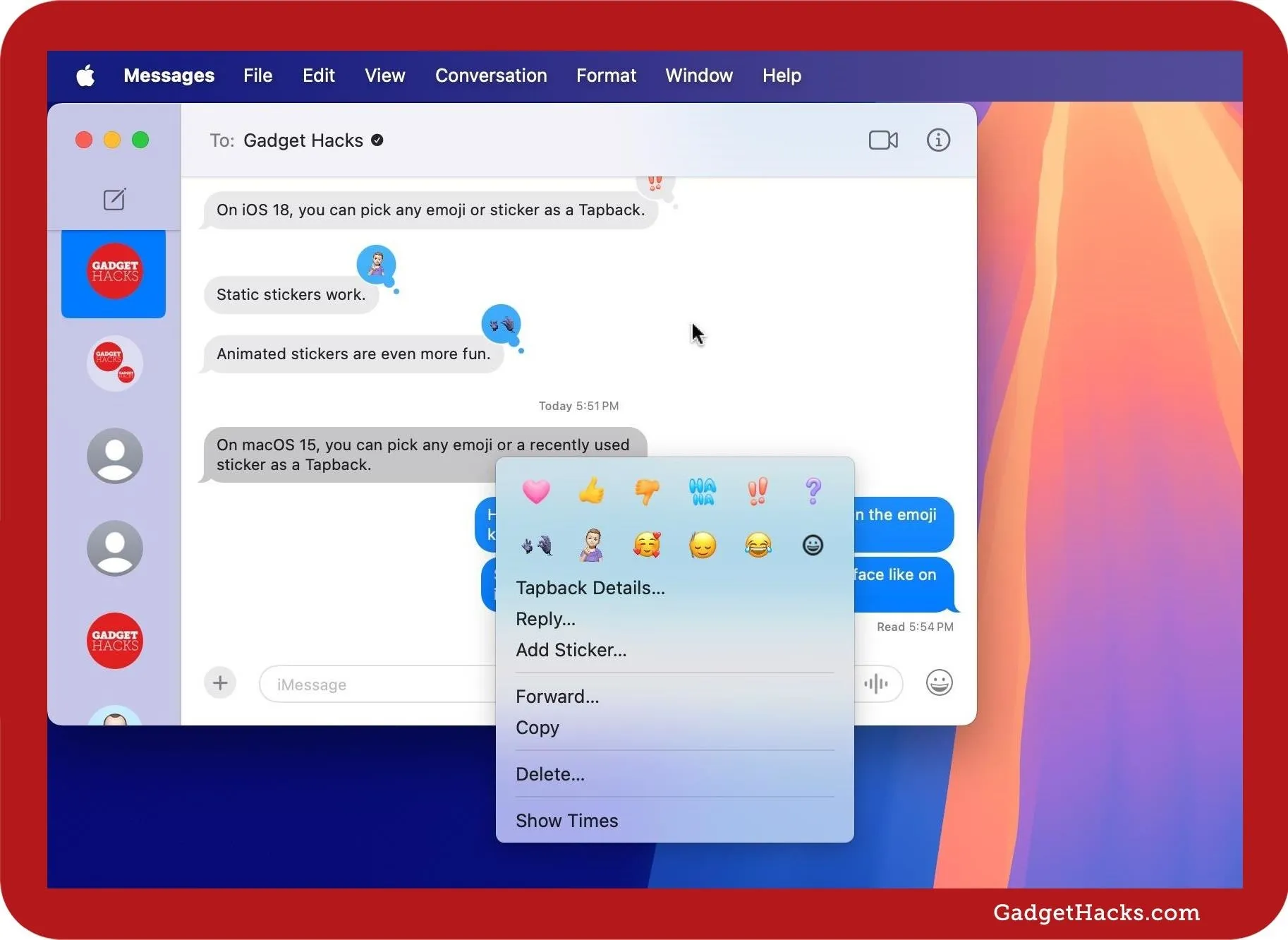The width and height of the screenshot is (1288, 940).
Task: Open the Window menu
Action: pos(699,76)
